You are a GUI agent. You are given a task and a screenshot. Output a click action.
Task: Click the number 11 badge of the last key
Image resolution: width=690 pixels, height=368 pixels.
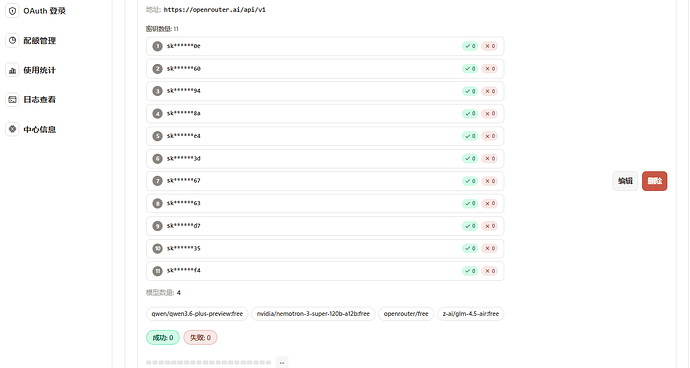click(158, 271)
